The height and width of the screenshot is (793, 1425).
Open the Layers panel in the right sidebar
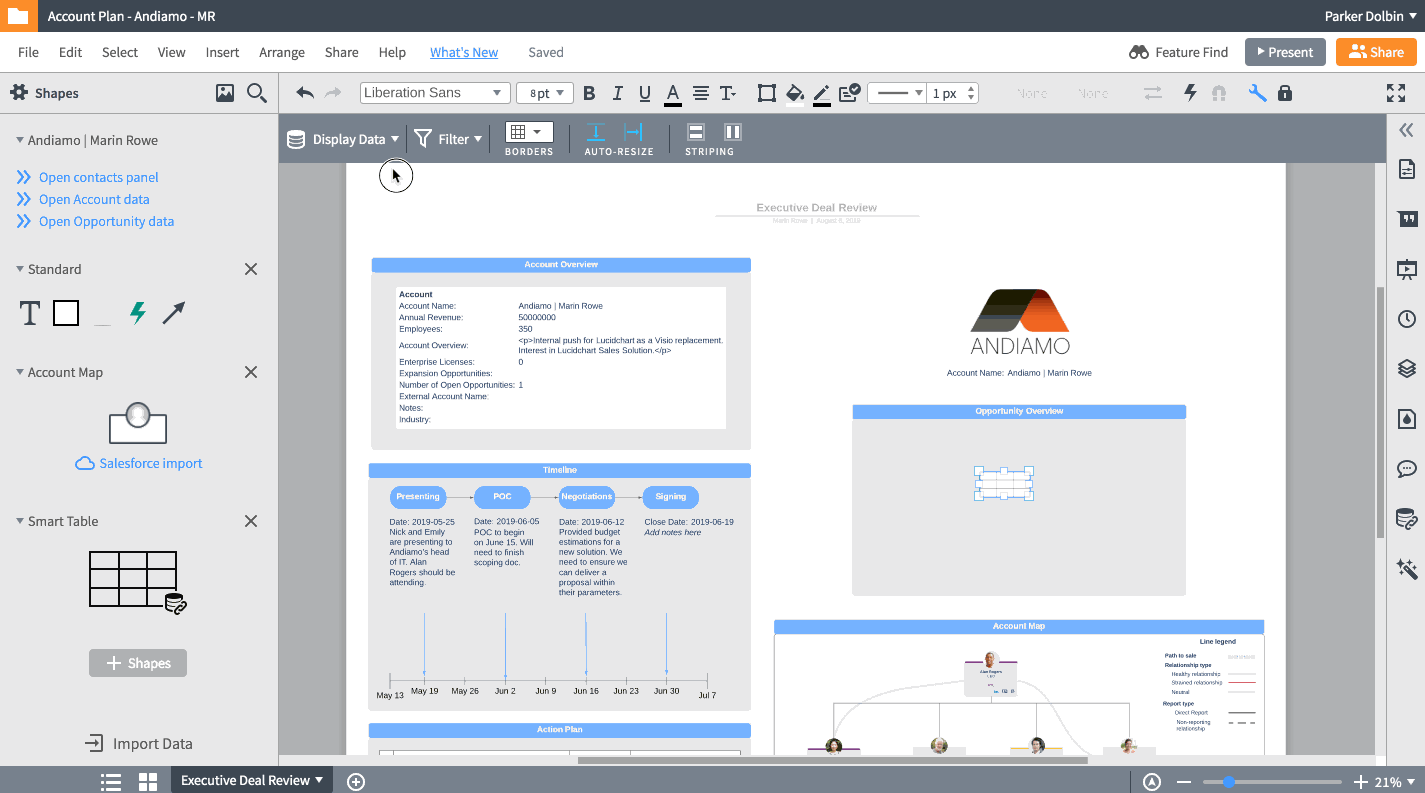pyautogui.click(x=1406, y=367)
